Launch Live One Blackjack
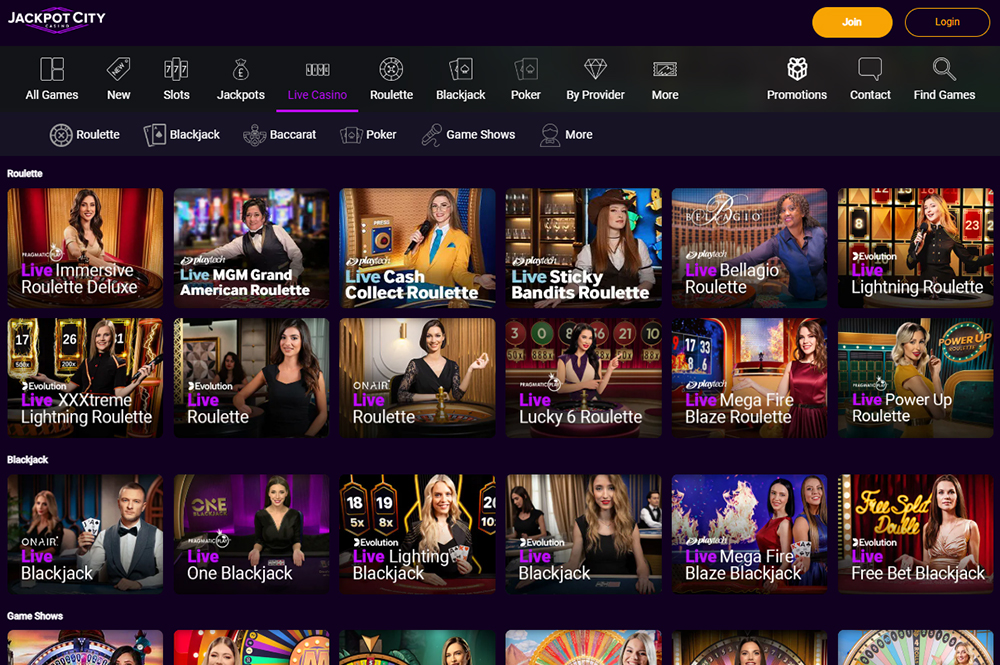1000x665 pixels. pyautogui.click(x=251, y=534)
